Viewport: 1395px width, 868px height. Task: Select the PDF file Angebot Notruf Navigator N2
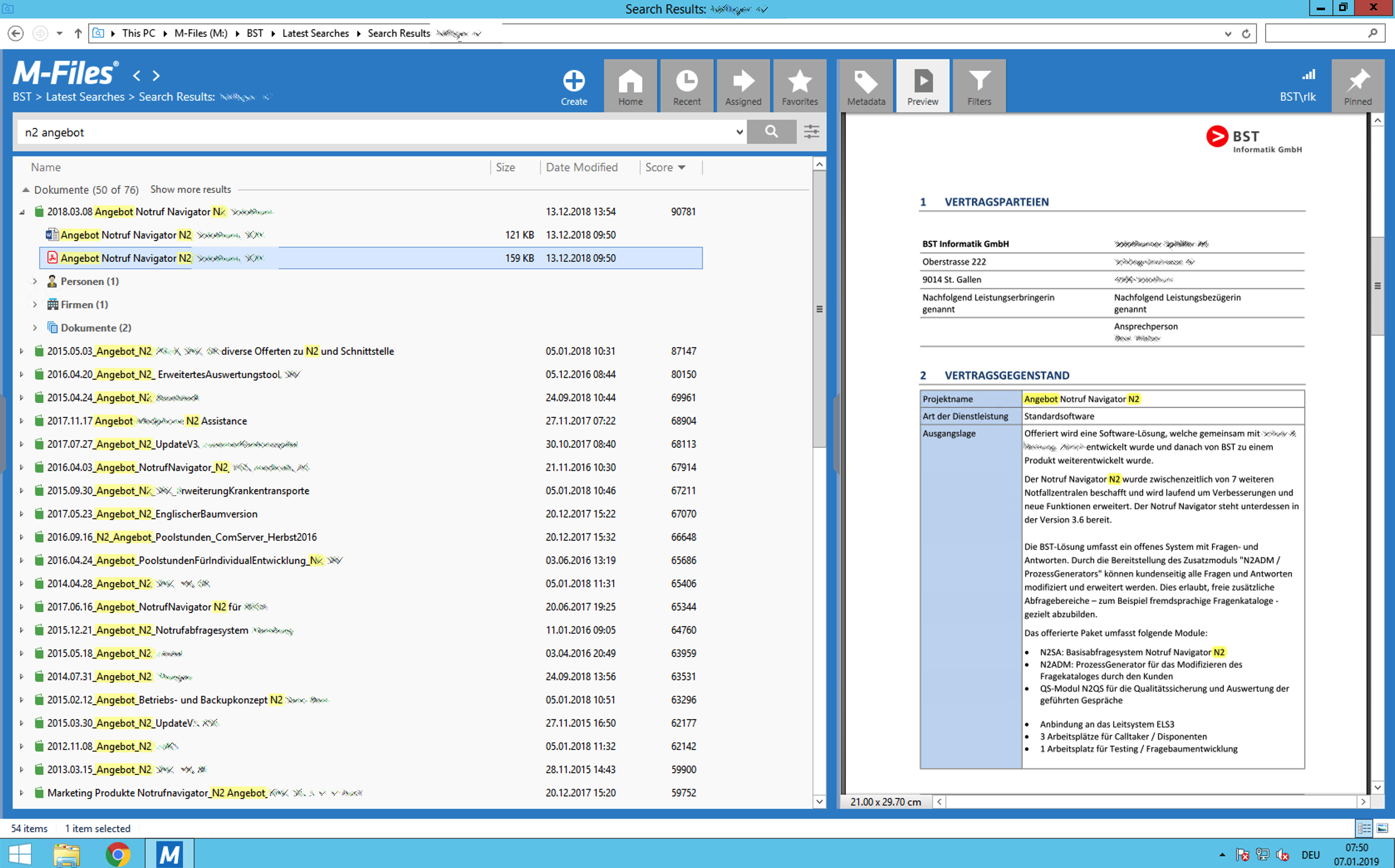(x=371, y=258)
